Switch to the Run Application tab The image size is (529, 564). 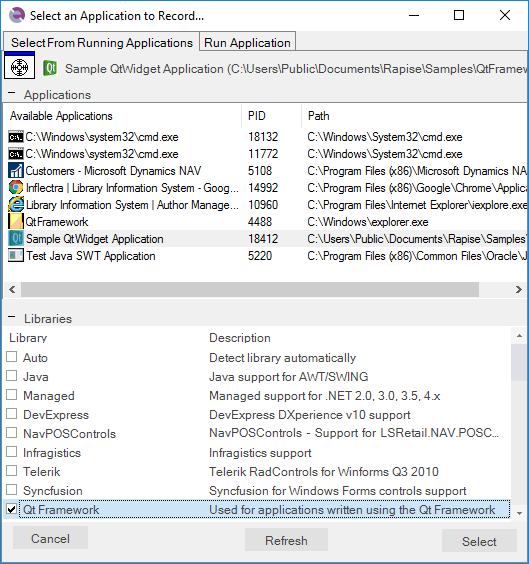click(x=247, y=42)
